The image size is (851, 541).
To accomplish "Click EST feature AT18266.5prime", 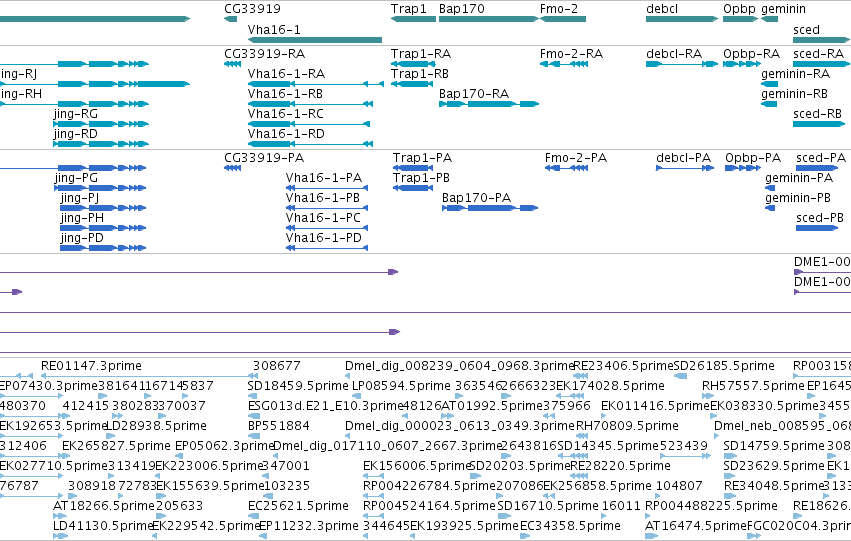I will pos(104,506).
